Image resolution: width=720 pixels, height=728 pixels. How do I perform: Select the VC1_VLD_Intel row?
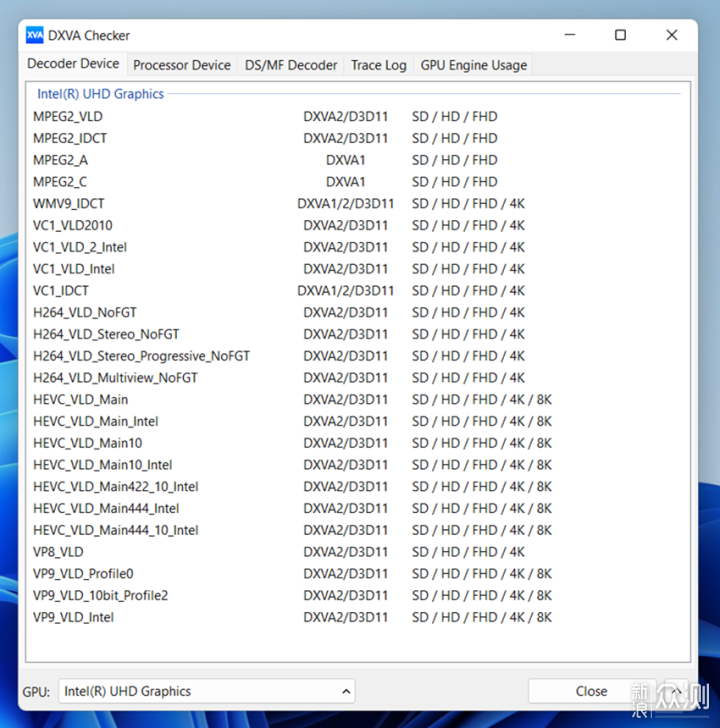357,269
